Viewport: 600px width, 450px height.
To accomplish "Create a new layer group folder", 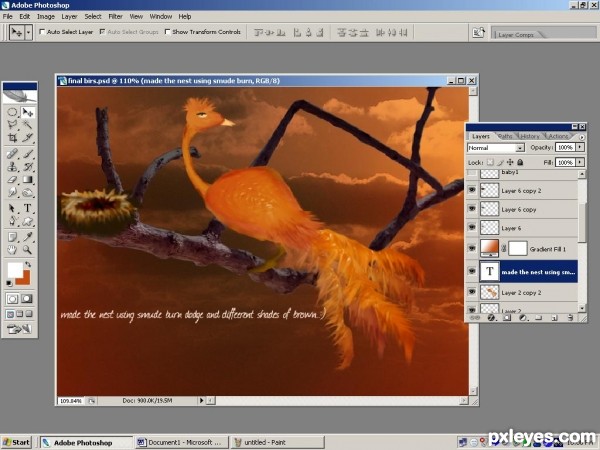I will point(538,318).
